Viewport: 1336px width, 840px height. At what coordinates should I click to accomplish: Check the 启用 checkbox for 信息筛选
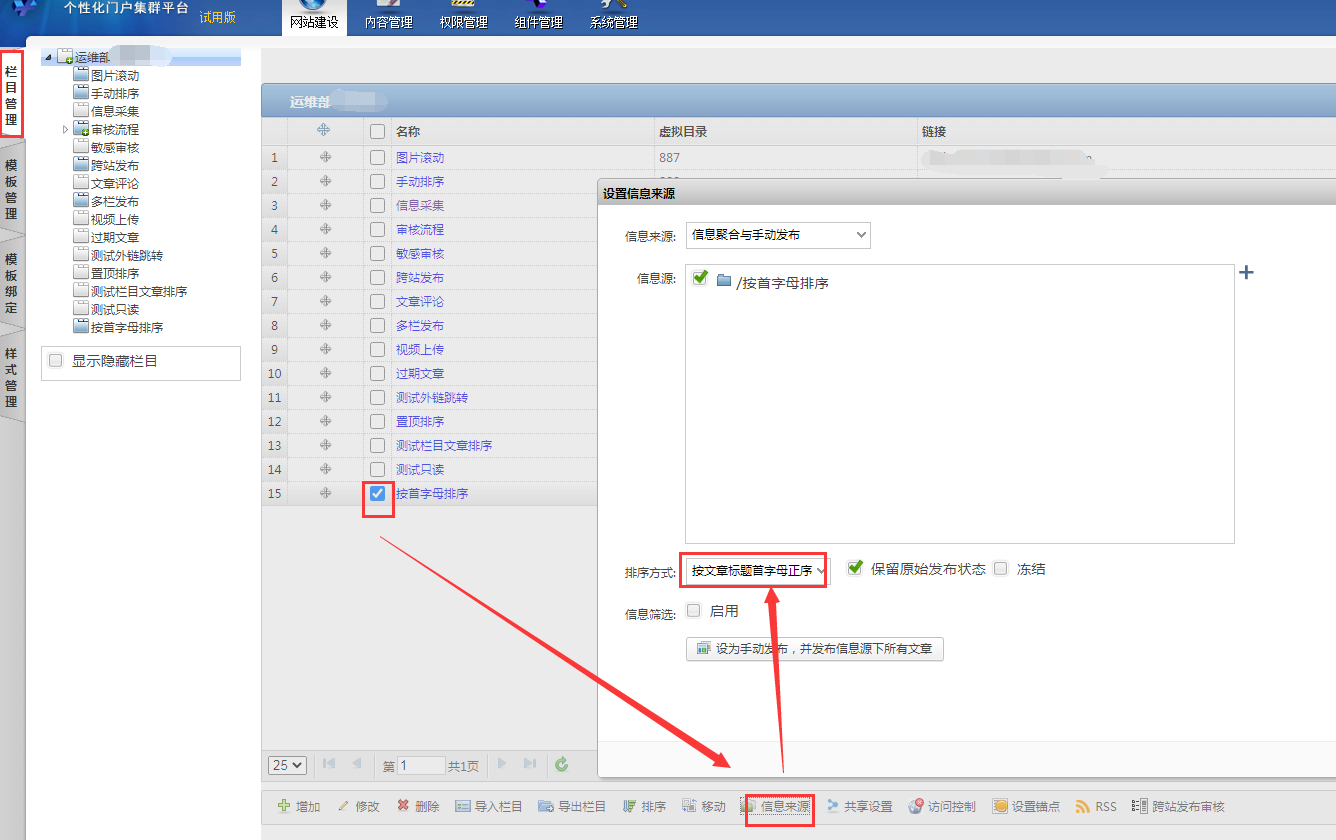point(694,611)
